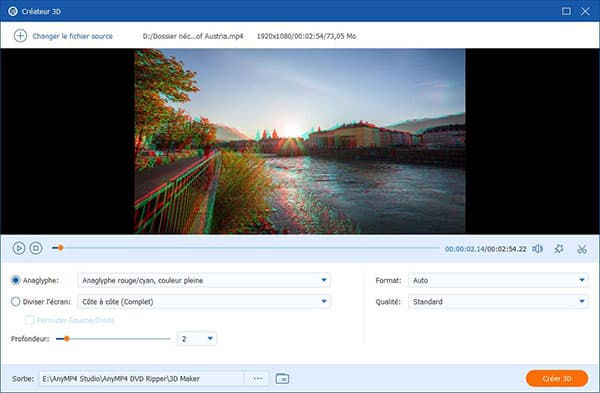Screen dimensions: 600x393
Task: Open the Format Auto dropdown
Action: coord(498,280)
